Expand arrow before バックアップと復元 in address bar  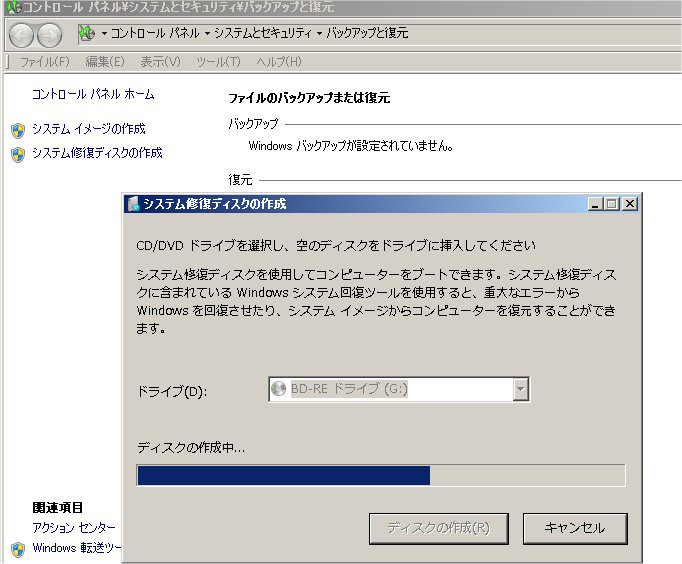[319, 33]
